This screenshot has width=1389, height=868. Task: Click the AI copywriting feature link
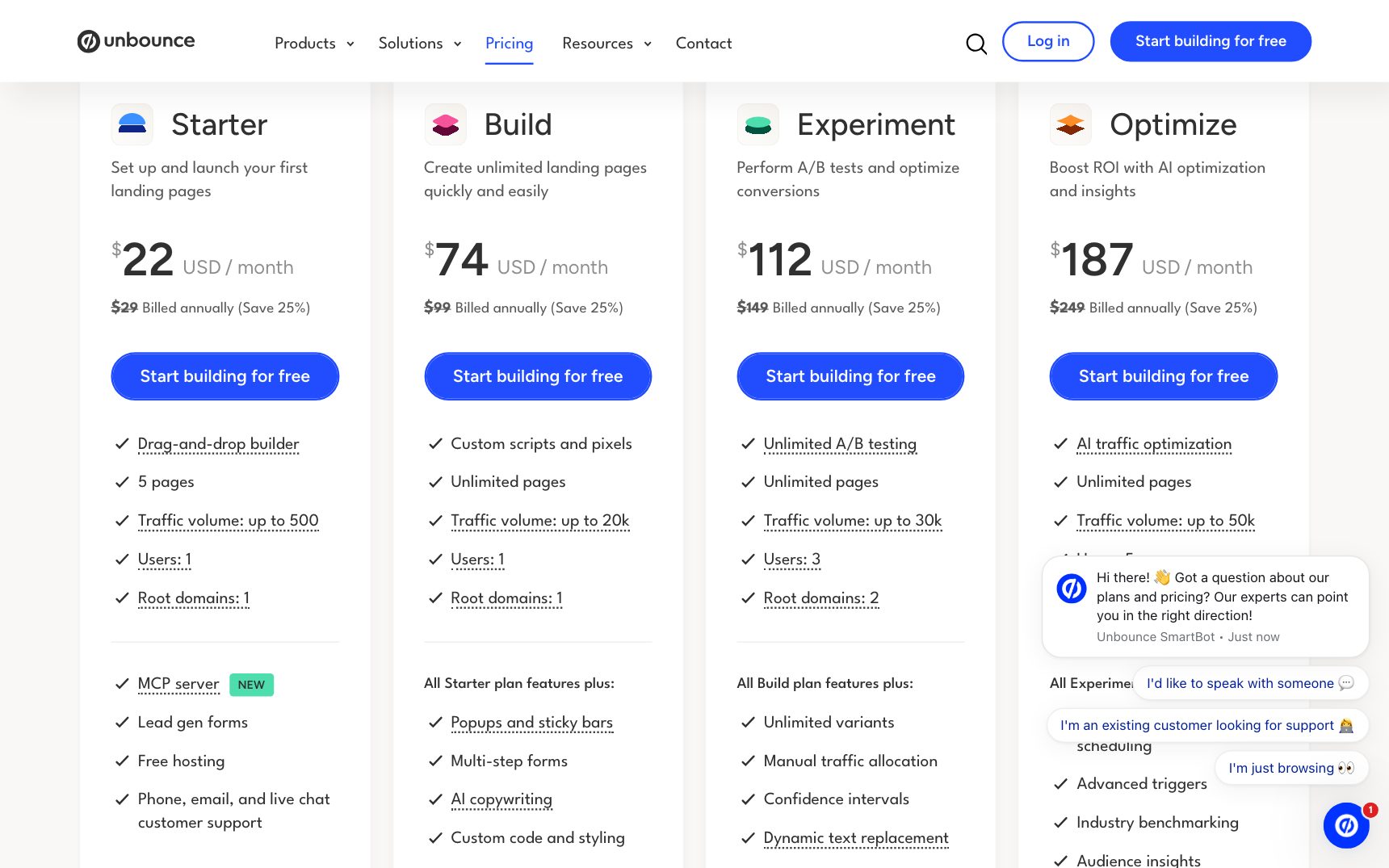tap(501, 799)
